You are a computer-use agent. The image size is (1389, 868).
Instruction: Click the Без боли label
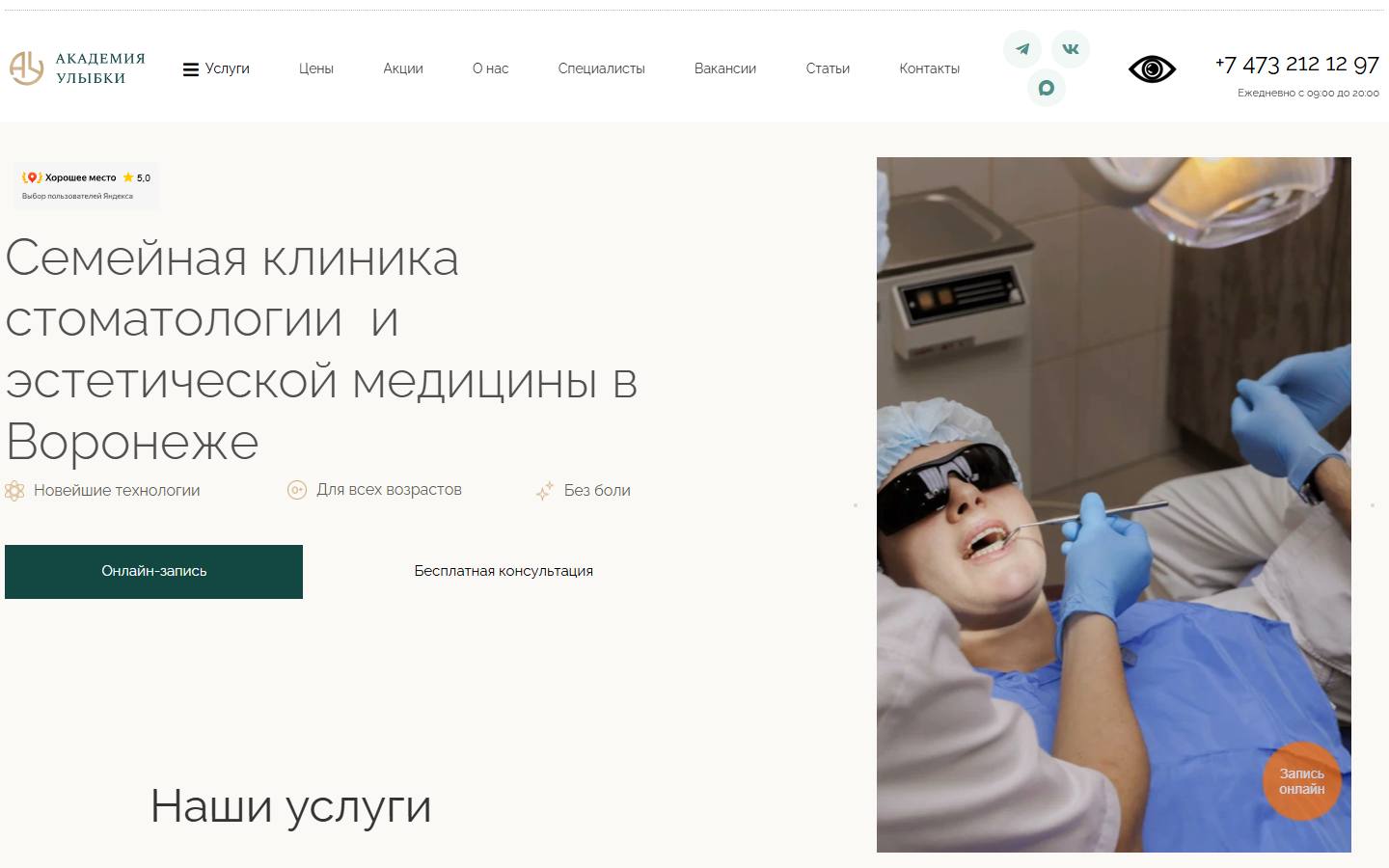point(597,490)
